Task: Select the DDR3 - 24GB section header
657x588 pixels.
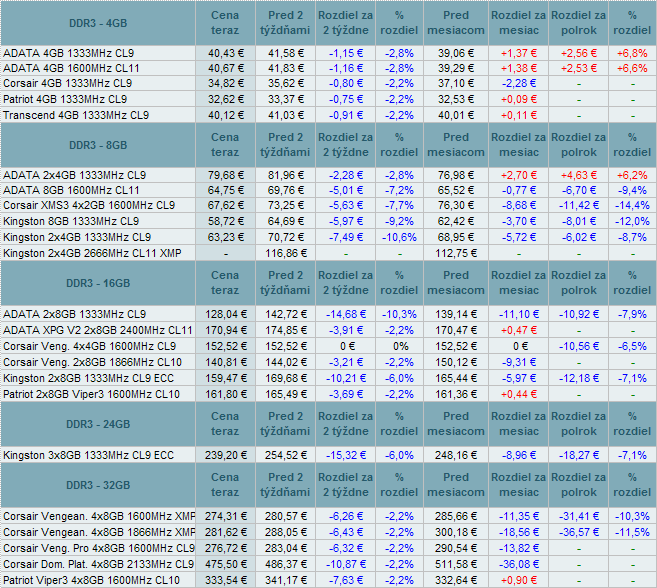Action: (x=98, y=424)
